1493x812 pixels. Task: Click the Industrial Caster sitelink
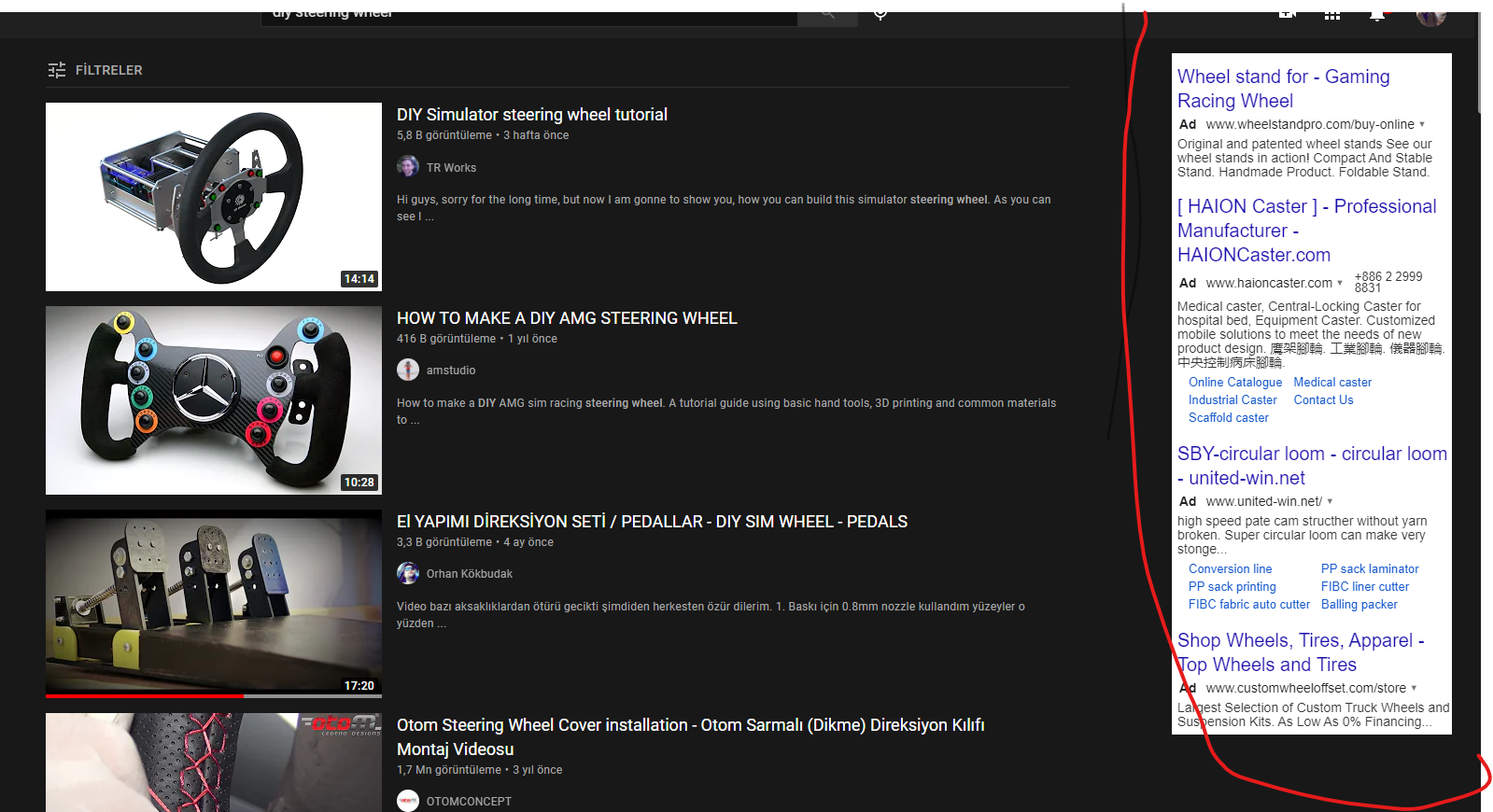tap(1232, 400)
